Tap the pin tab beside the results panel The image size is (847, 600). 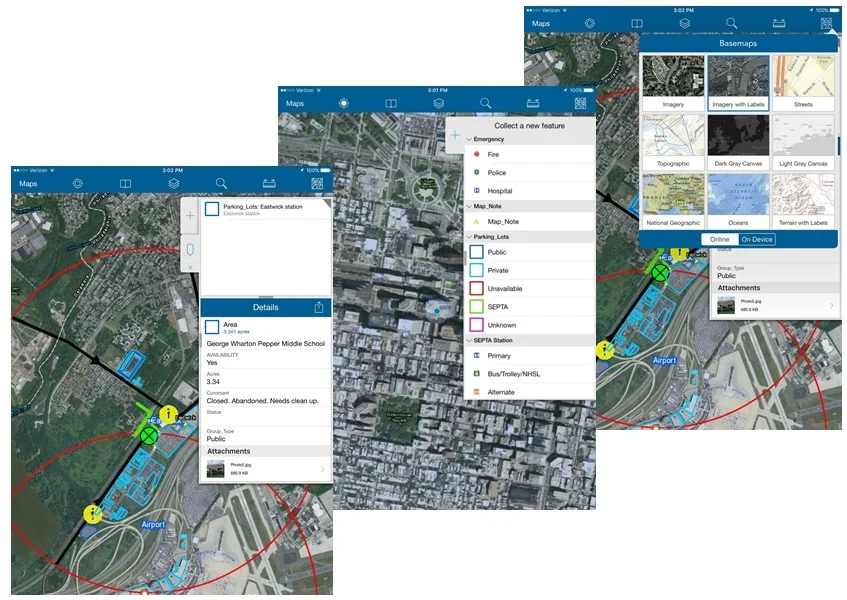(x=190, y=250)
